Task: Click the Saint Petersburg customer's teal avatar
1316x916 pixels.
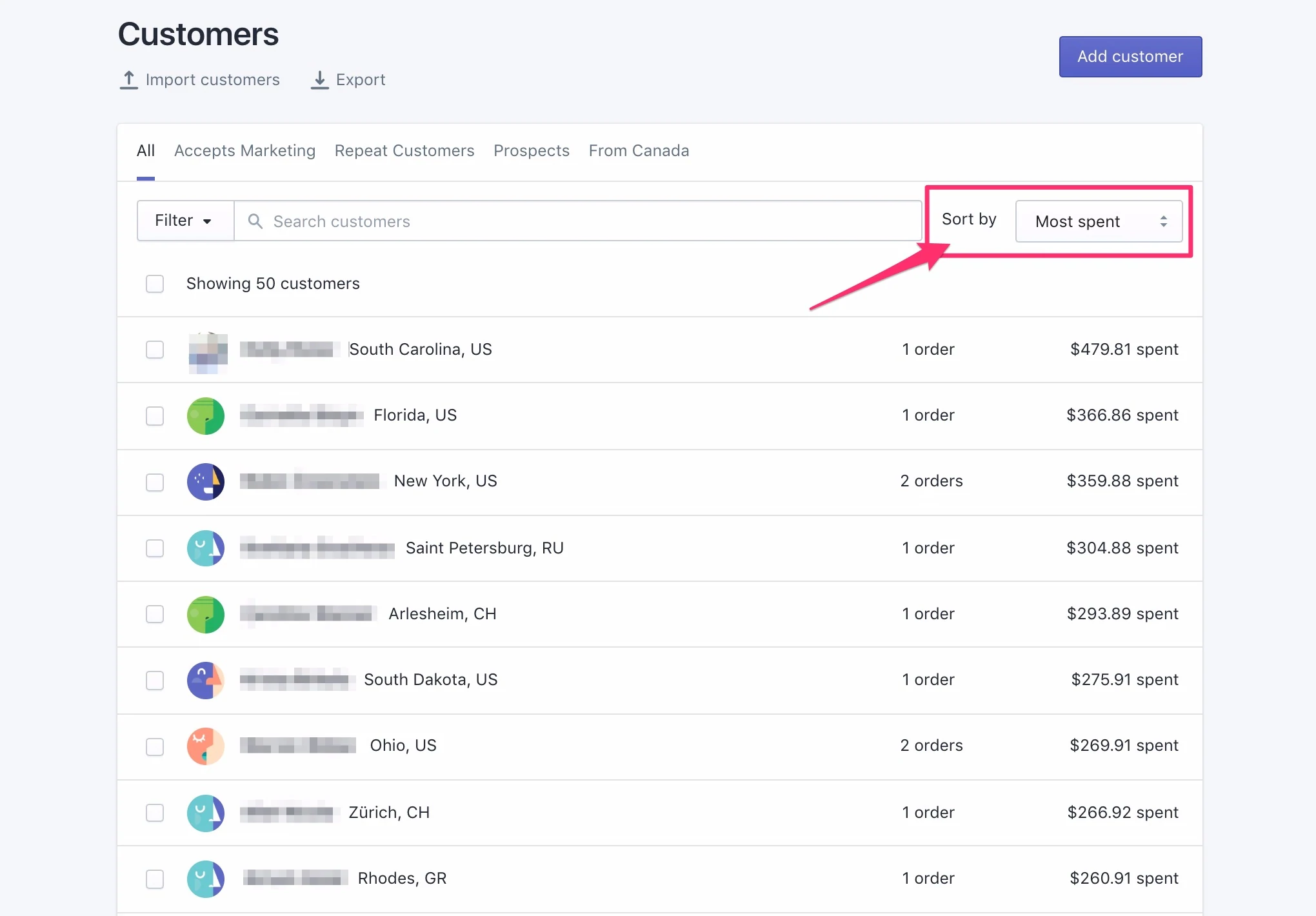Action: [x=206, y=548]
